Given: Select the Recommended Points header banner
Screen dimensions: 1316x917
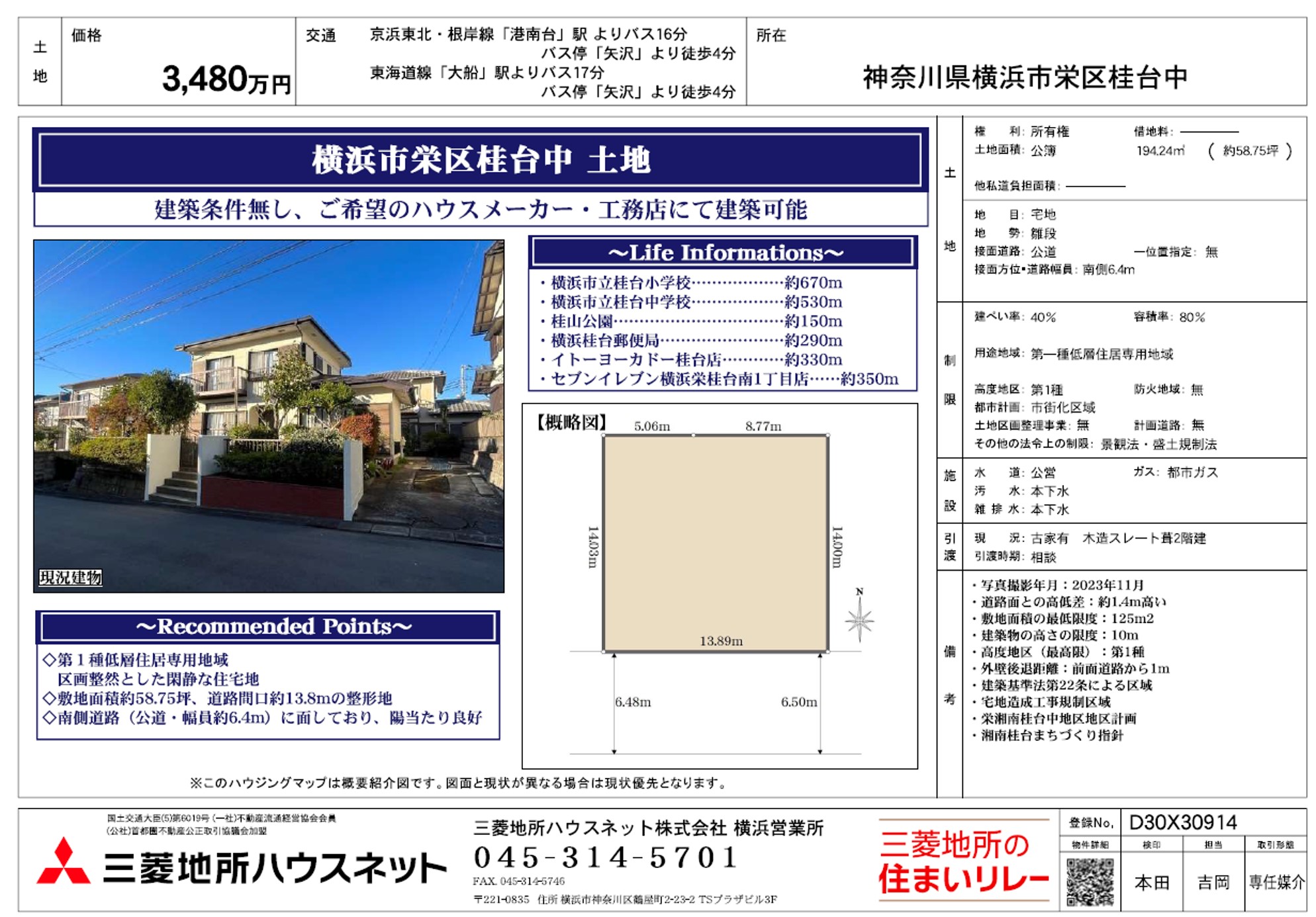Looking at the screenshot, I should [x=268, y=627].
